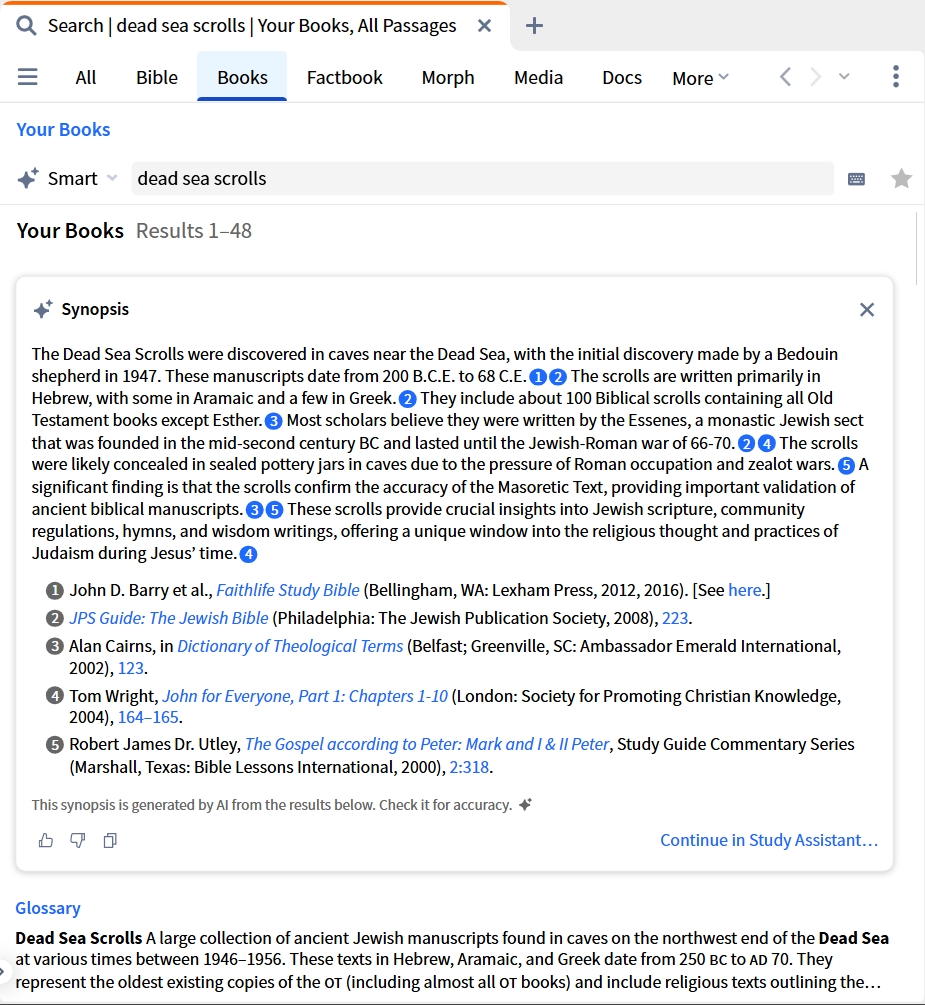Click the search magnifier icon in tab title

26,26
